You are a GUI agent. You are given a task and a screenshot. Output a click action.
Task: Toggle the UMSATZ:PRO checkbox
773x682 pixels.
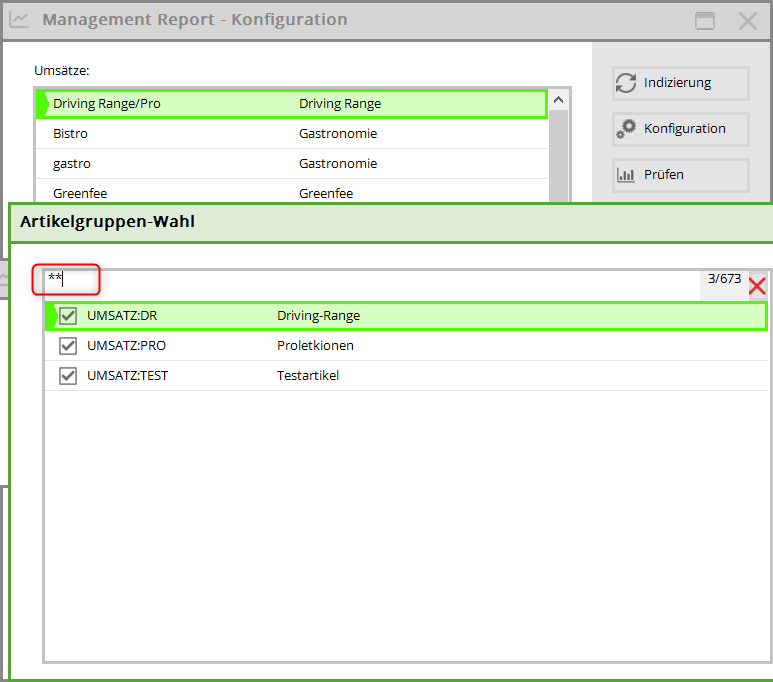pos(68,346)
